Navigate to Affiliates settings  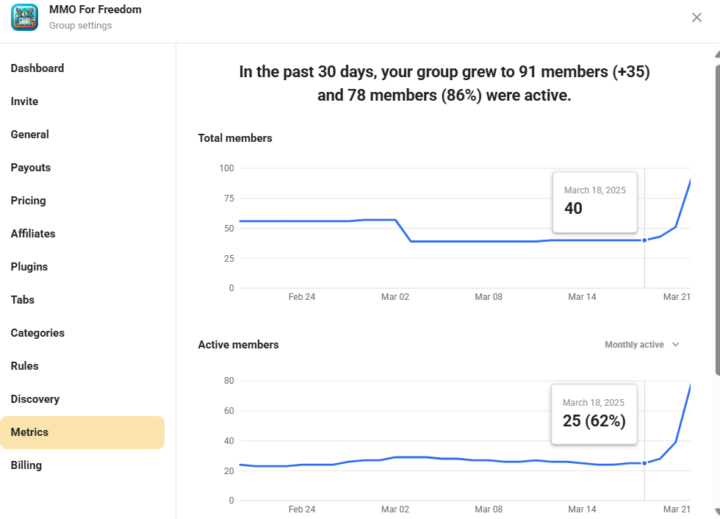(x=33, y=234)
